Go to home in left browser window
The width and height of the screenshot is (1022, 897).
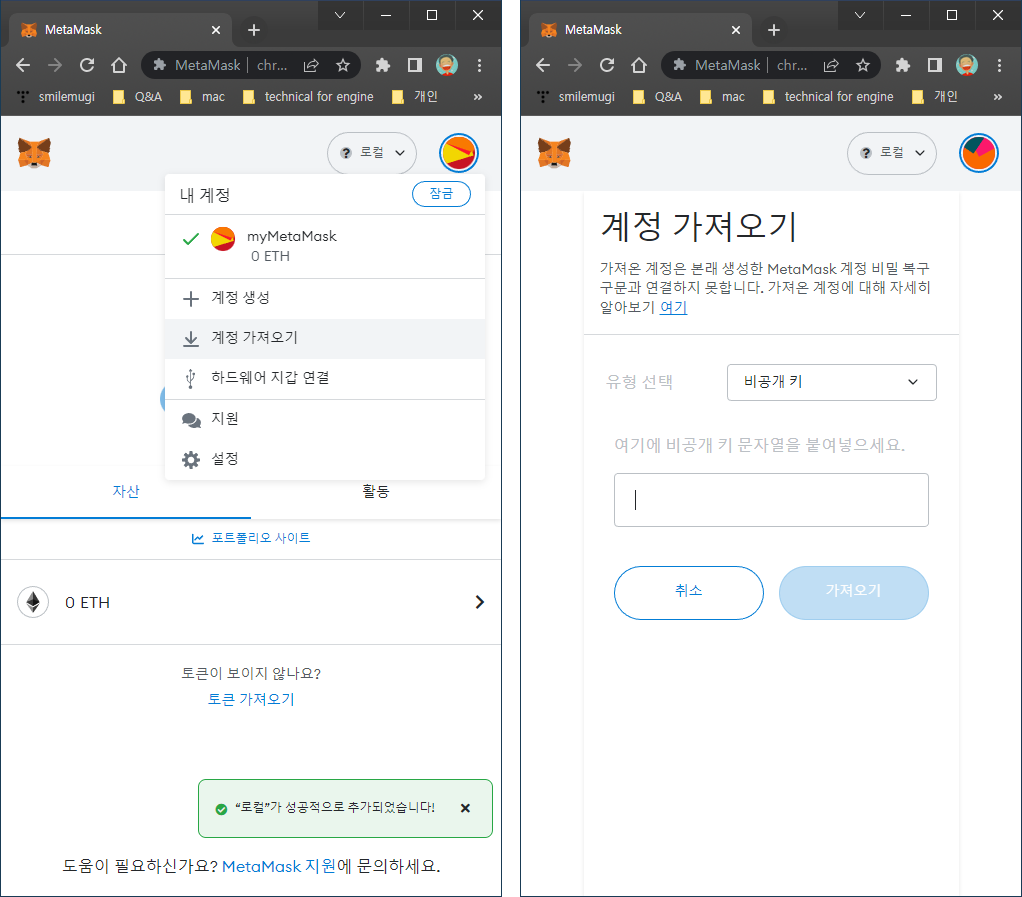coord(119,65)
